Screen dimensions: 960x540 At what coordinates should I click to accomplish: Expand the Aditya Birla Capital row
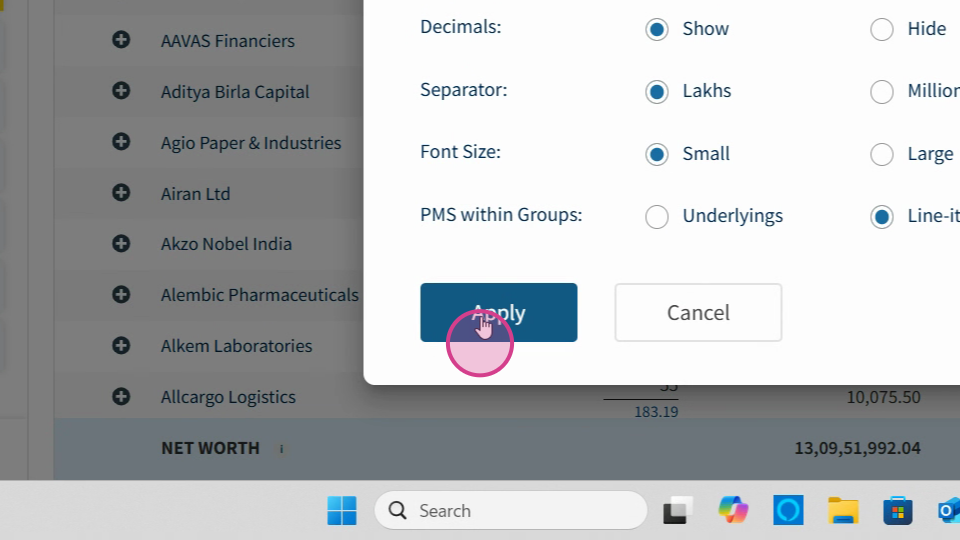[x=121, y=91]
